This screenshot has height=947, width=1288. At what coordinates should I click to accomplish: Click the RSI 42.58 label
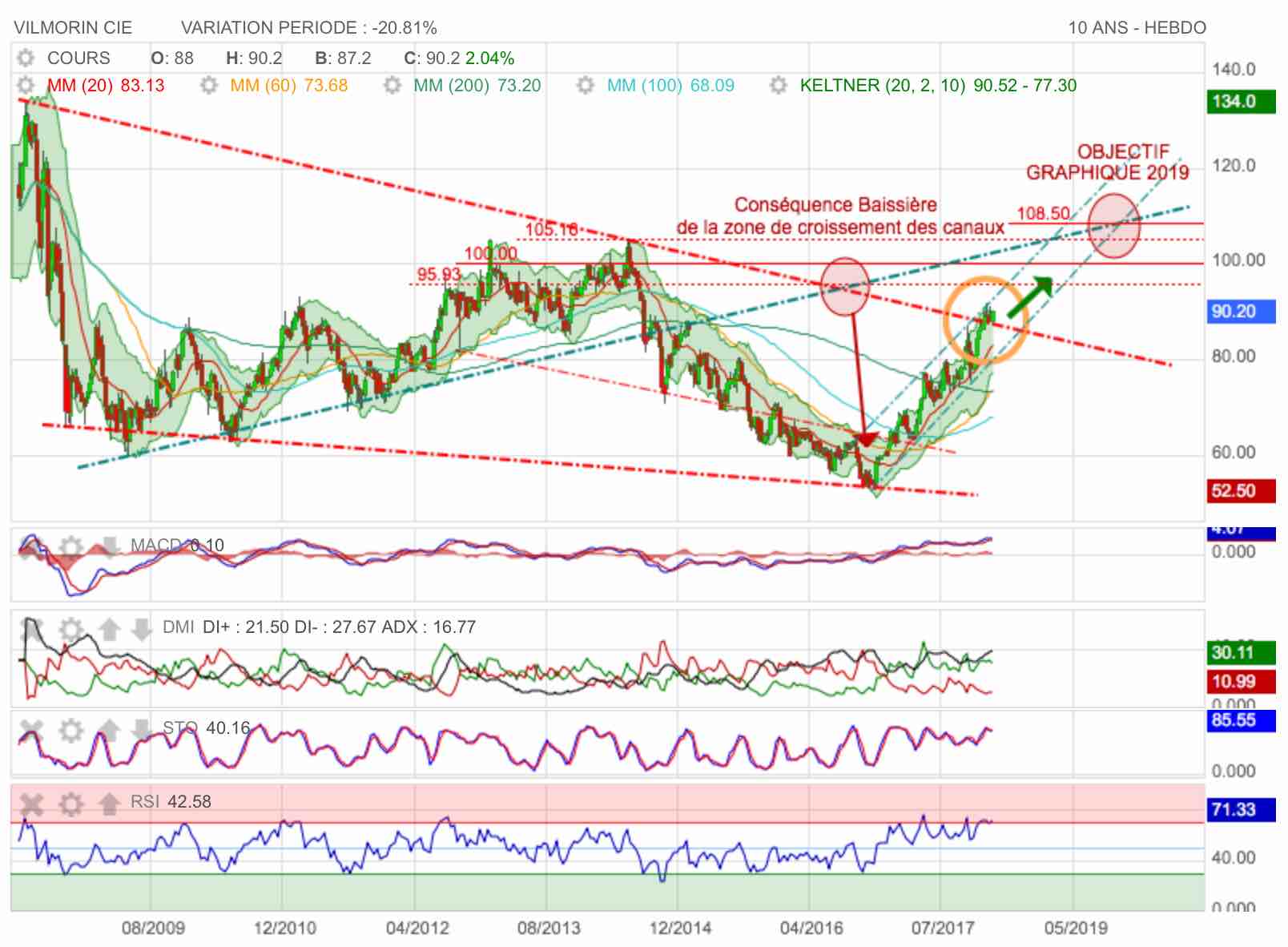(171, 801)
